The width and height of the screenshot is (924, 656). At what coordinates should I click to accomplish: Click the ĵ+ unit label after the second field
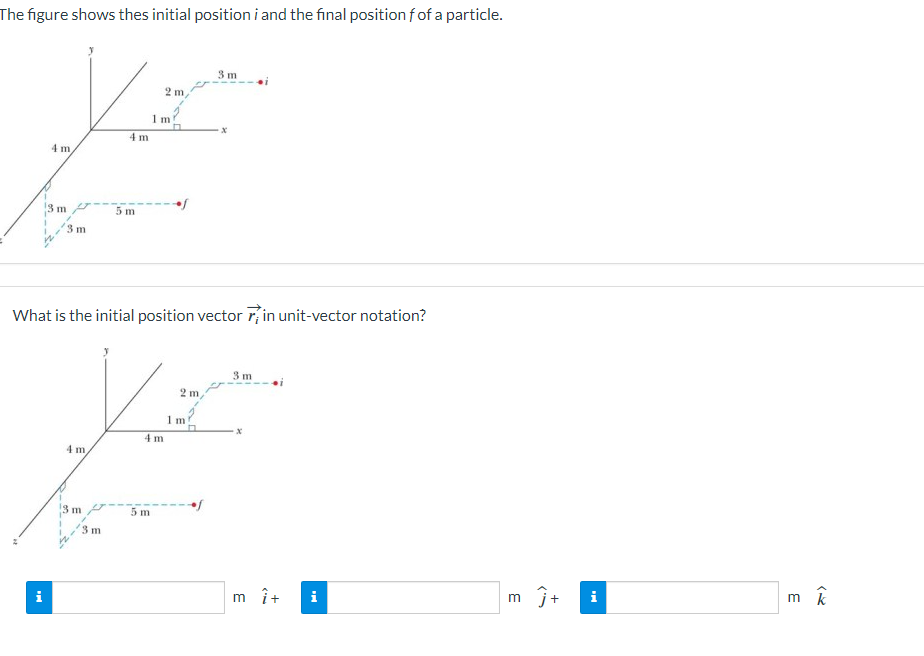point(542,597)
